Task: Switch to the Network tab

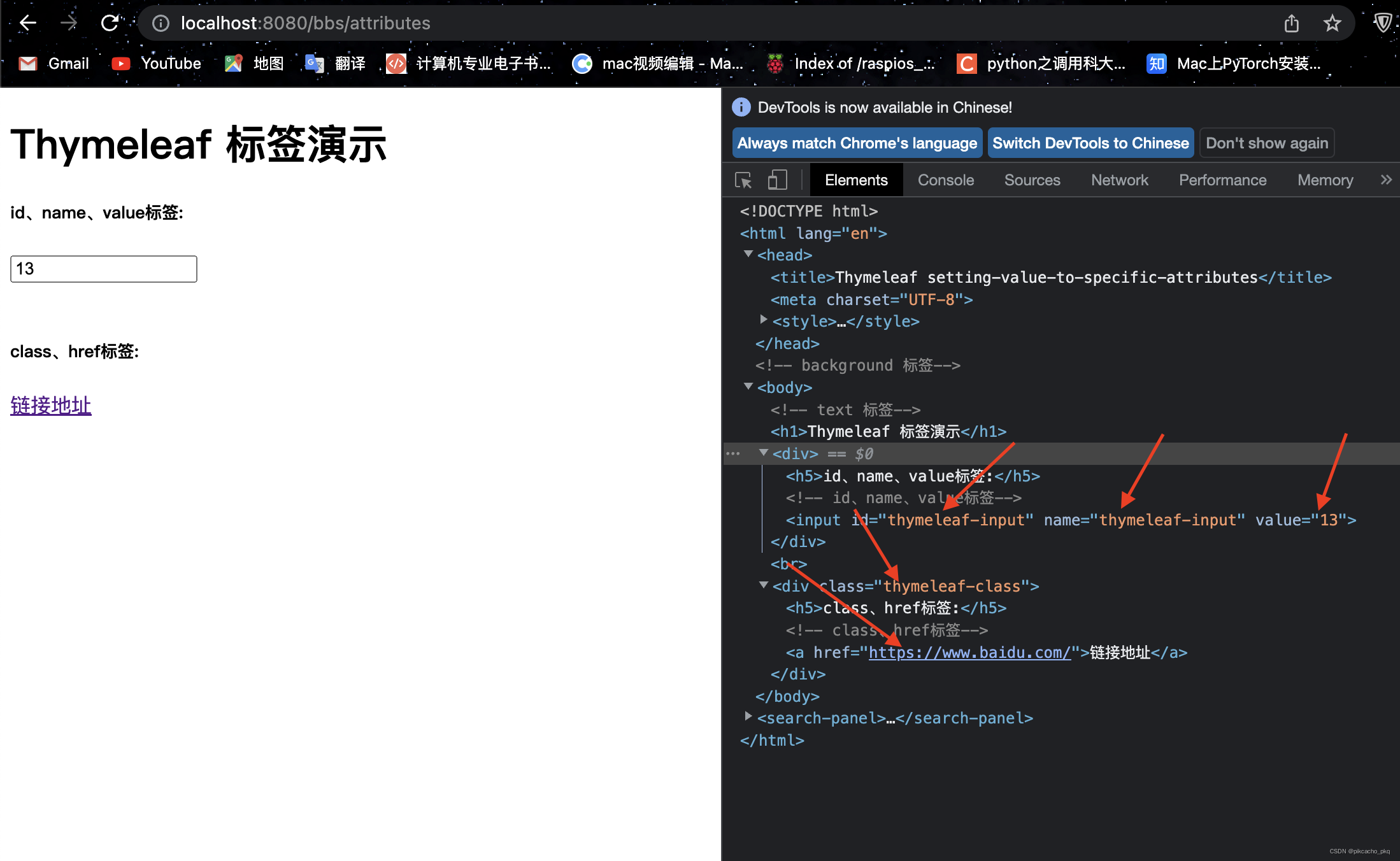Action: (x=1119, y=180)
